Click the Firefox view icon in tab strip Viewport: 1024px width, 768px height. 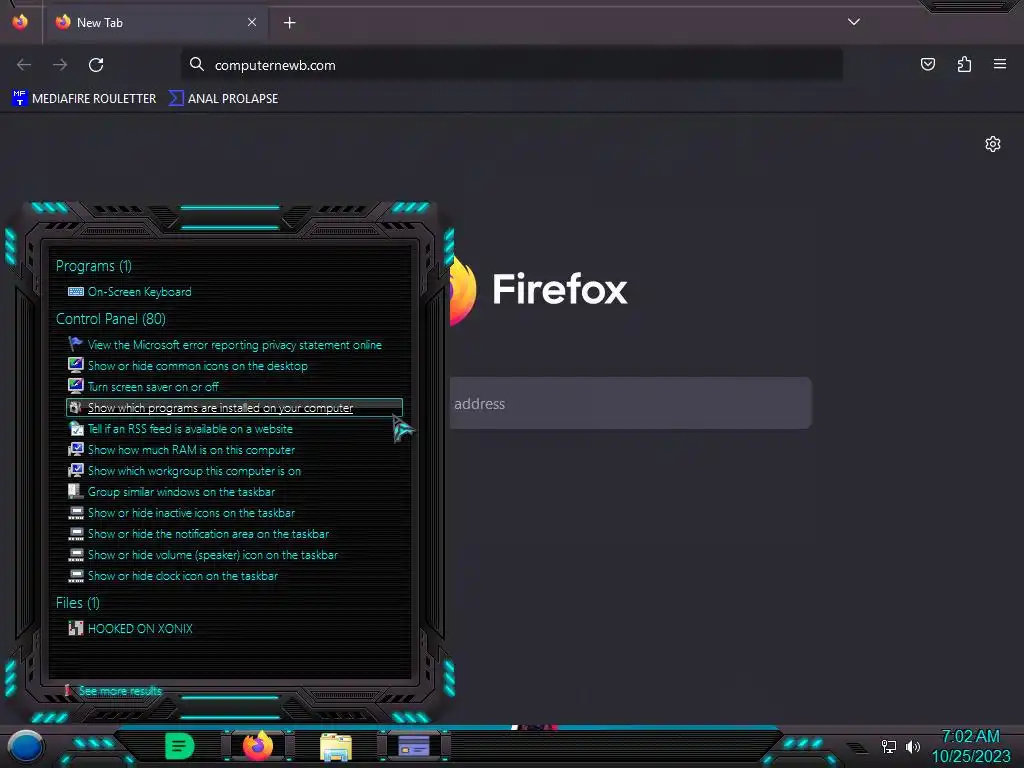tap(20, 22)
